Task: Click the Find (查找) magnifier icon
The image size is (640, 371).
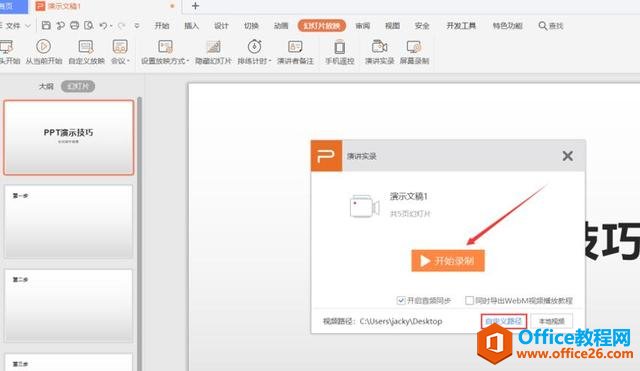Action: tap(542, 26)
